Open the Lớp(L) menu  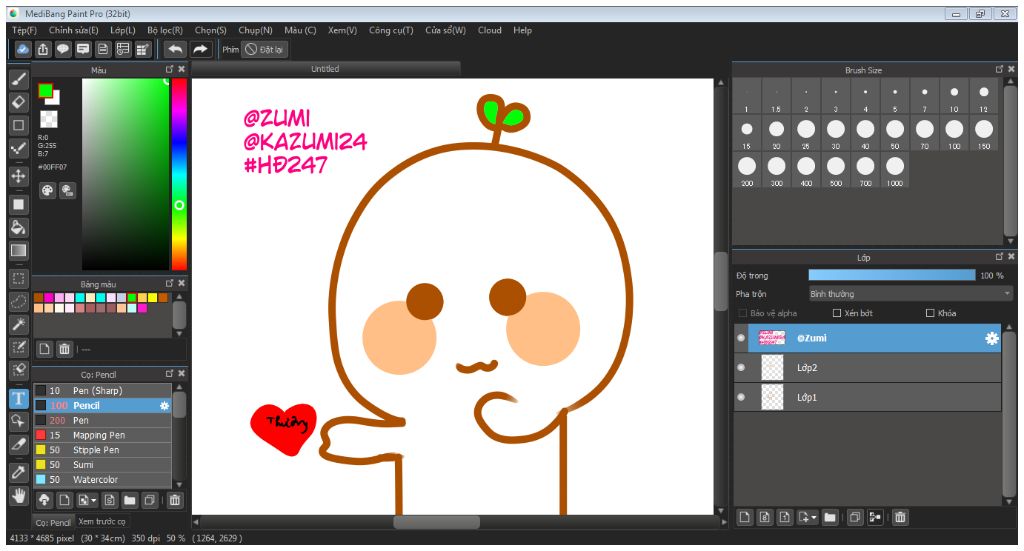[x=123, y=30]
